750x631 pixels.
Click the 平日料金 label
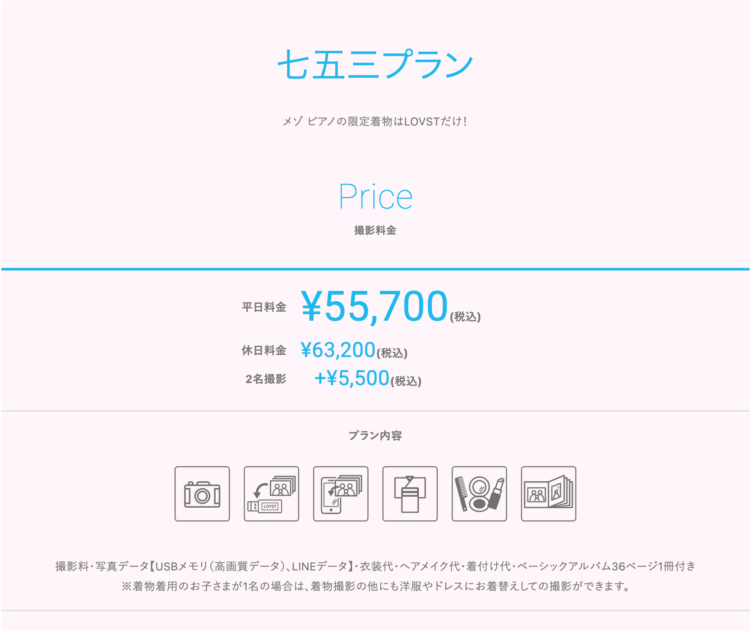(264, 308)
